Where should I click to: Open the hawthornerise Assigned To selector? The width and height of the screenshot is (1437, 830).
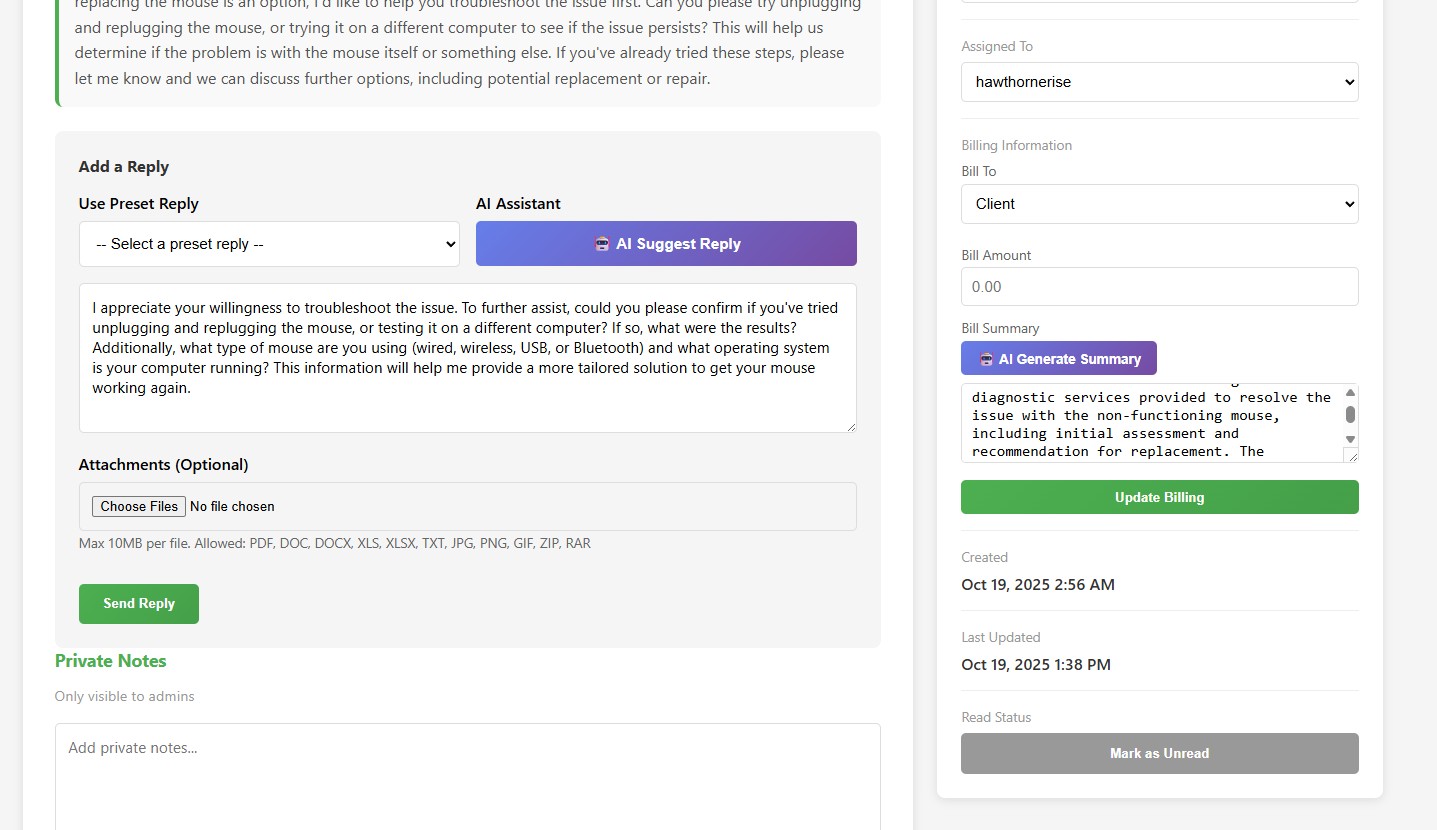pyautogui.click(x=1159, y=82)
